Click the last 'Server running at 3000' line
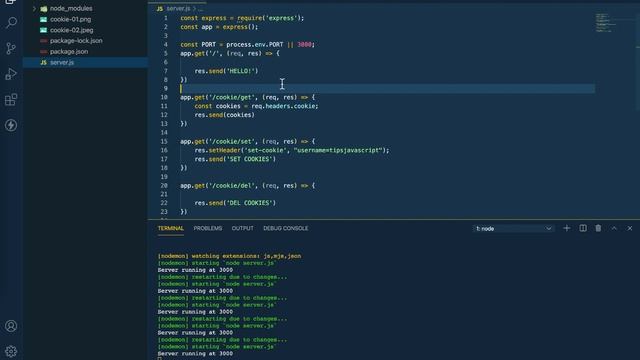The height and width of the screenshot is (360, 640). coord(195,353)
